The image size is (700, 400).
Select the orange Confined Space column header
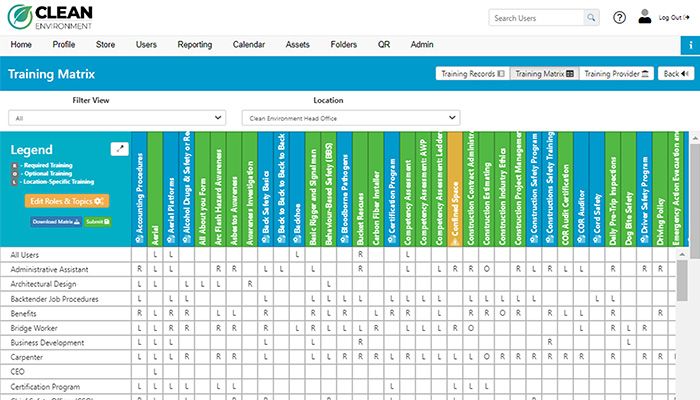(x=455, y=189)
